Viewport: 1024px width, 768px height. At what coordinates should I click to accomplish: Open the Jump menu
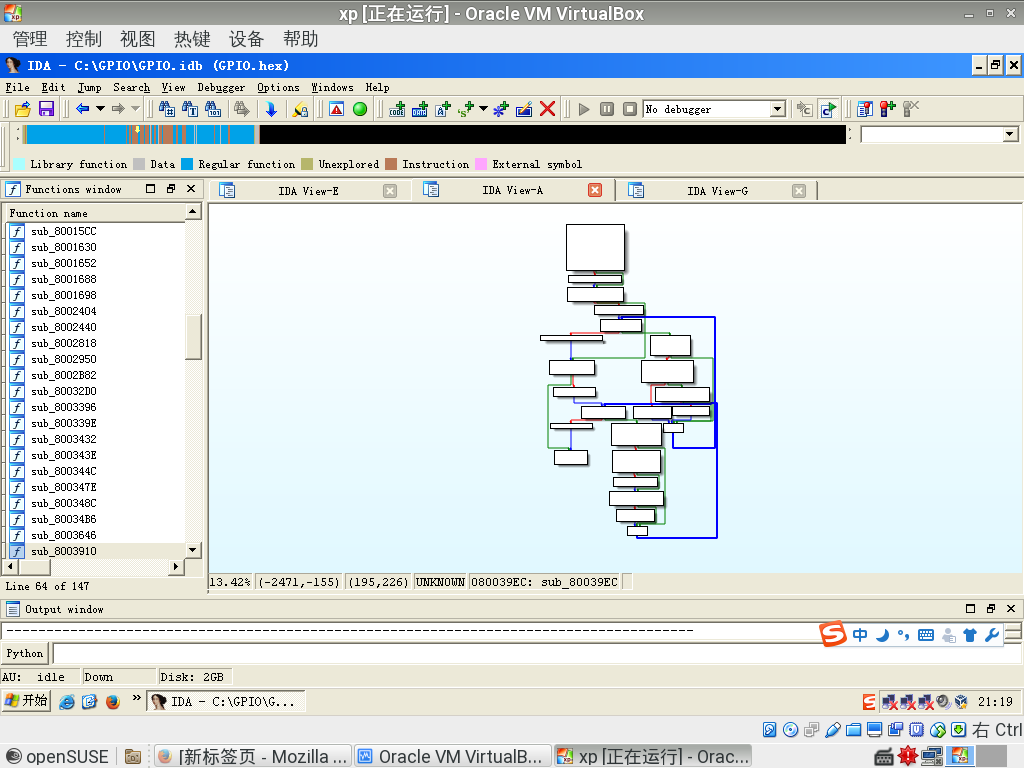[x=89, y=88]
